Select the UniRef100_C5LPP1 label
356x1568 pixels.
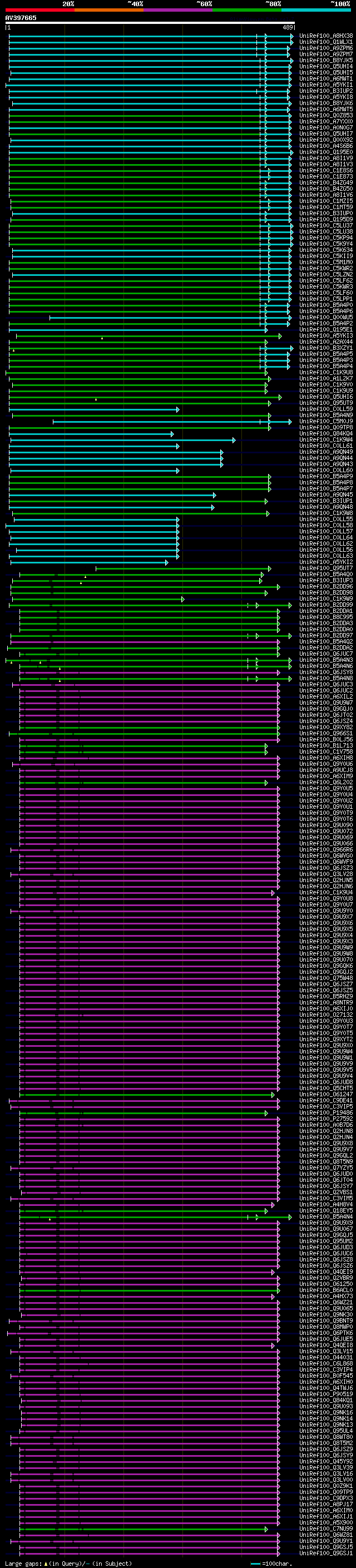tap(326, 299)
